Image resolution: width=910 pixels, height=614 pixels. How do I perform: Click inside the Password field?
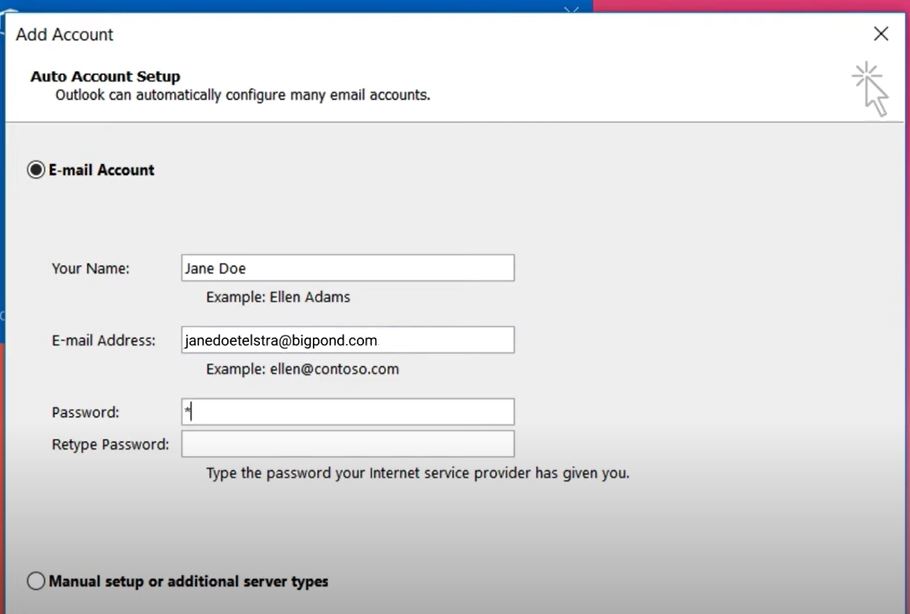pos(347,411)
